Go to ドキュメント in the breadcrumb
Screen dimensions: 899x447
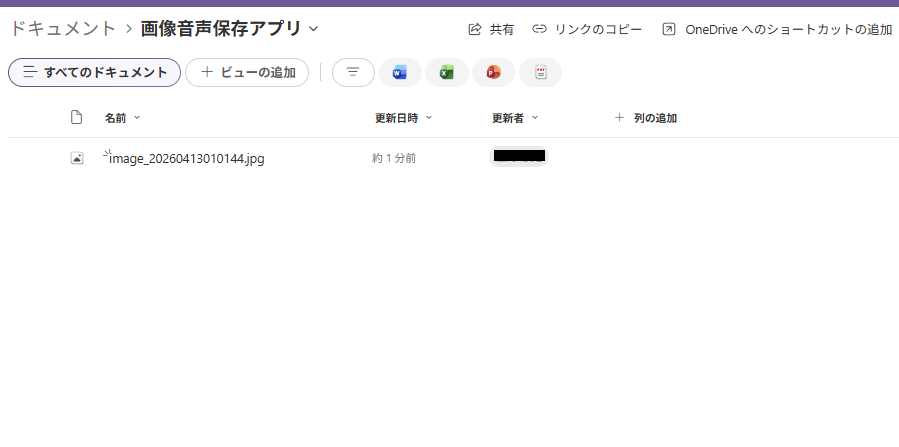click(63, 28)
